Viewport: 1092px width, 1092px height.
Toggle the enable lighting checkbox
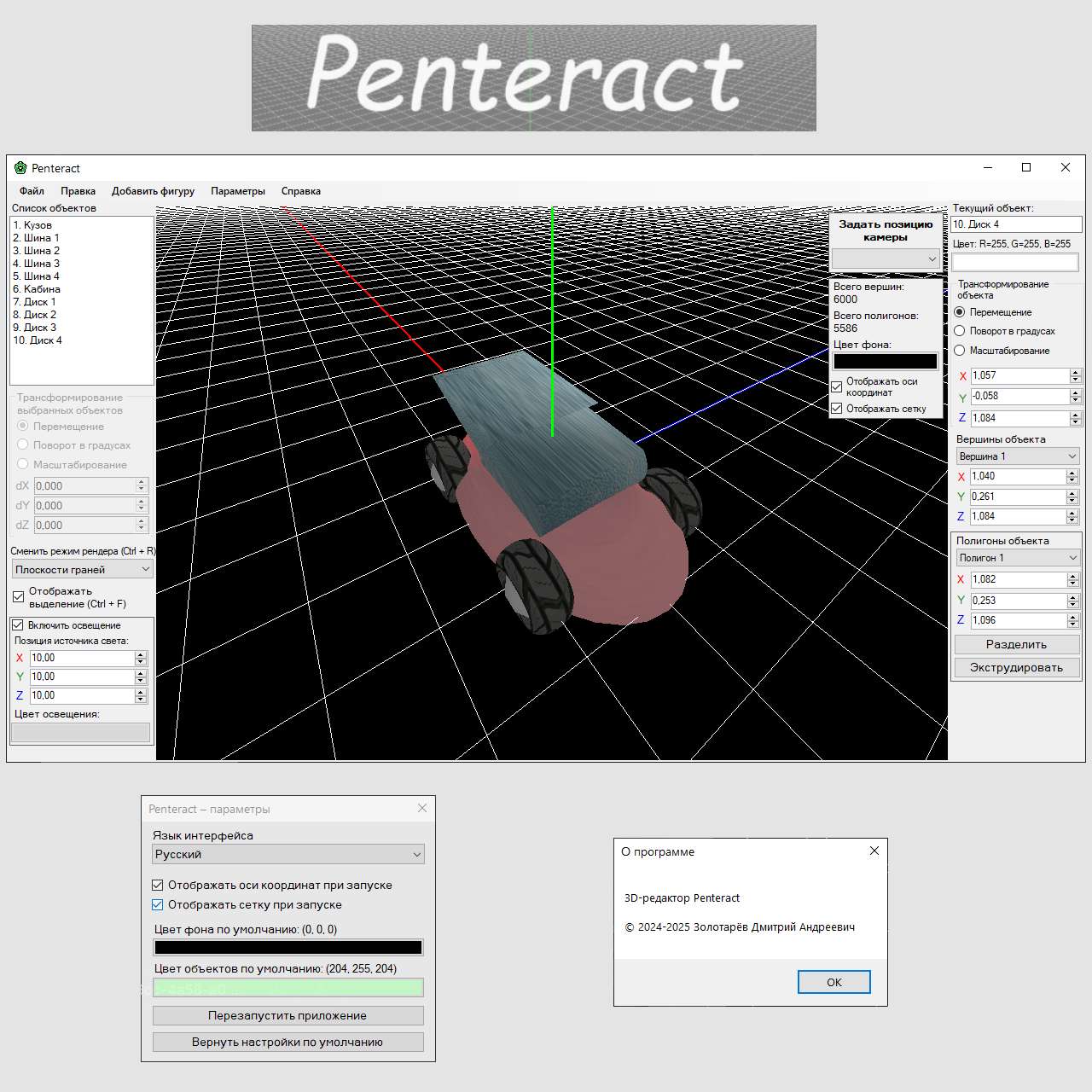click(18, 625)
